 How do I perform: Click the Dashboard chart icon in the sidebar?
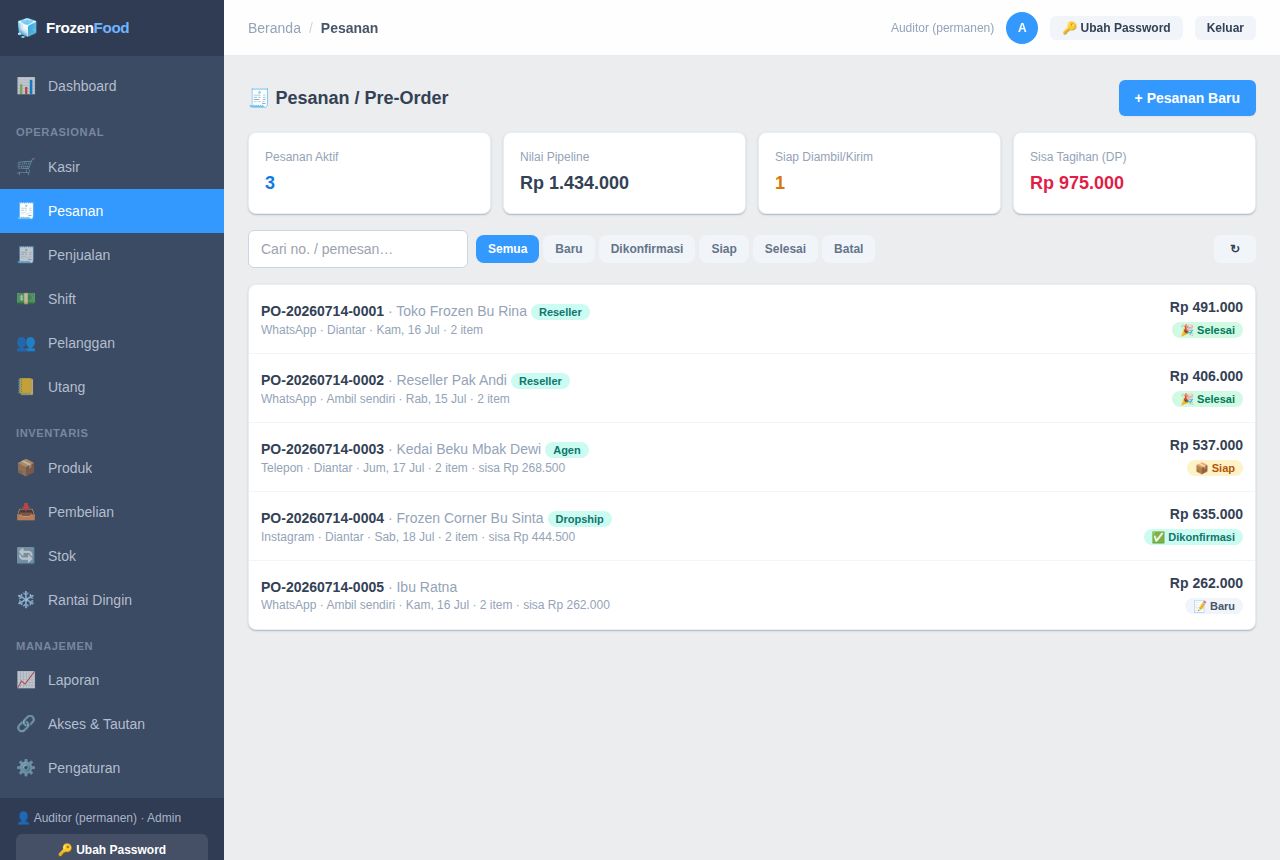pos(26,86)
